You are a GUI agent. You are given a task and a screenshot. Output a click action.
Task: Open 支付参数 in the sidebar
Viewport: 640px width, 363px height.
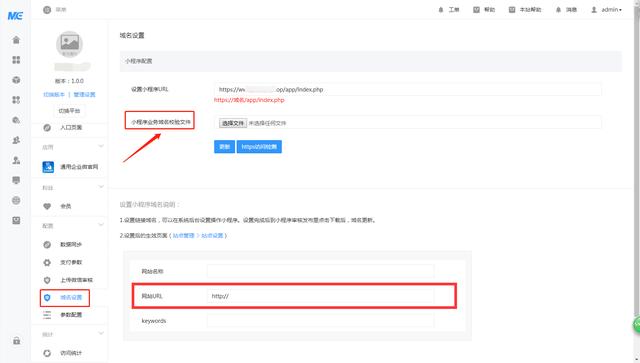(71, 262)
